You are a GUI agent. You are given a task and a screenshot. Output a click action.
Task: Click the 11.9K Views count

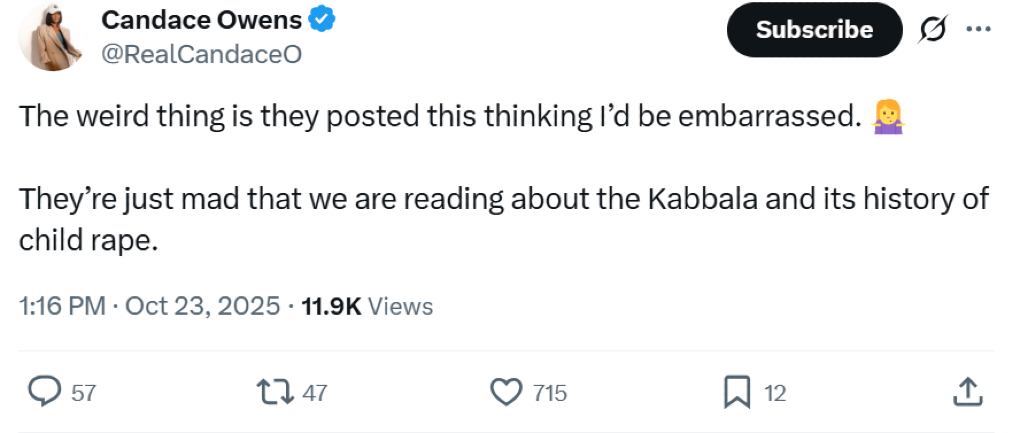[x=367, y=306]
